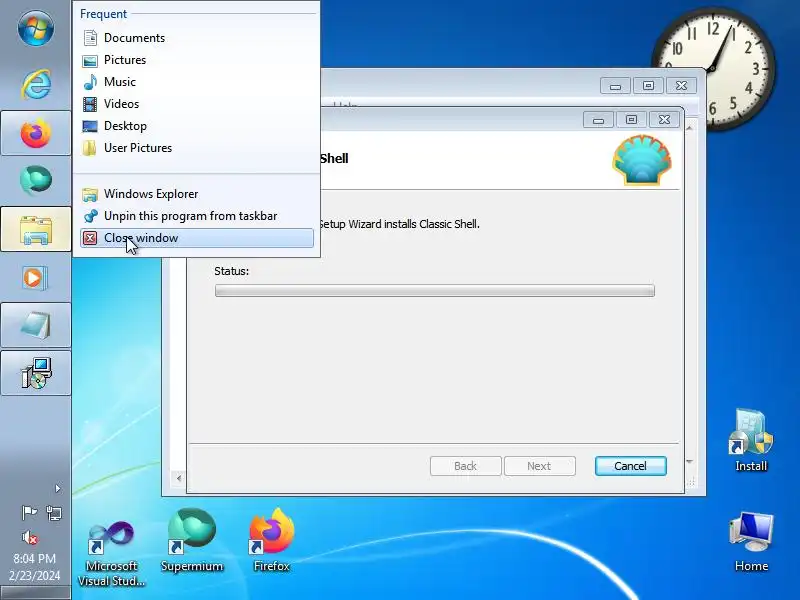Launch Internet Explorer from taskbar
Image resolution: width=800 pixels, height=600 pixels.
(36, 84)
